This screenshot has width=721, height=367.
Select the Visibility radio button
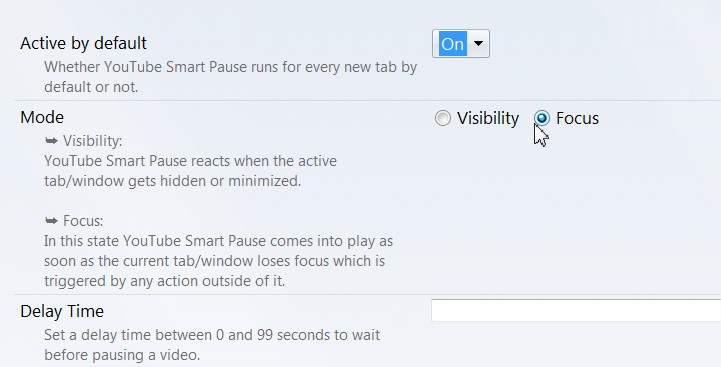[x=442, y=118]
